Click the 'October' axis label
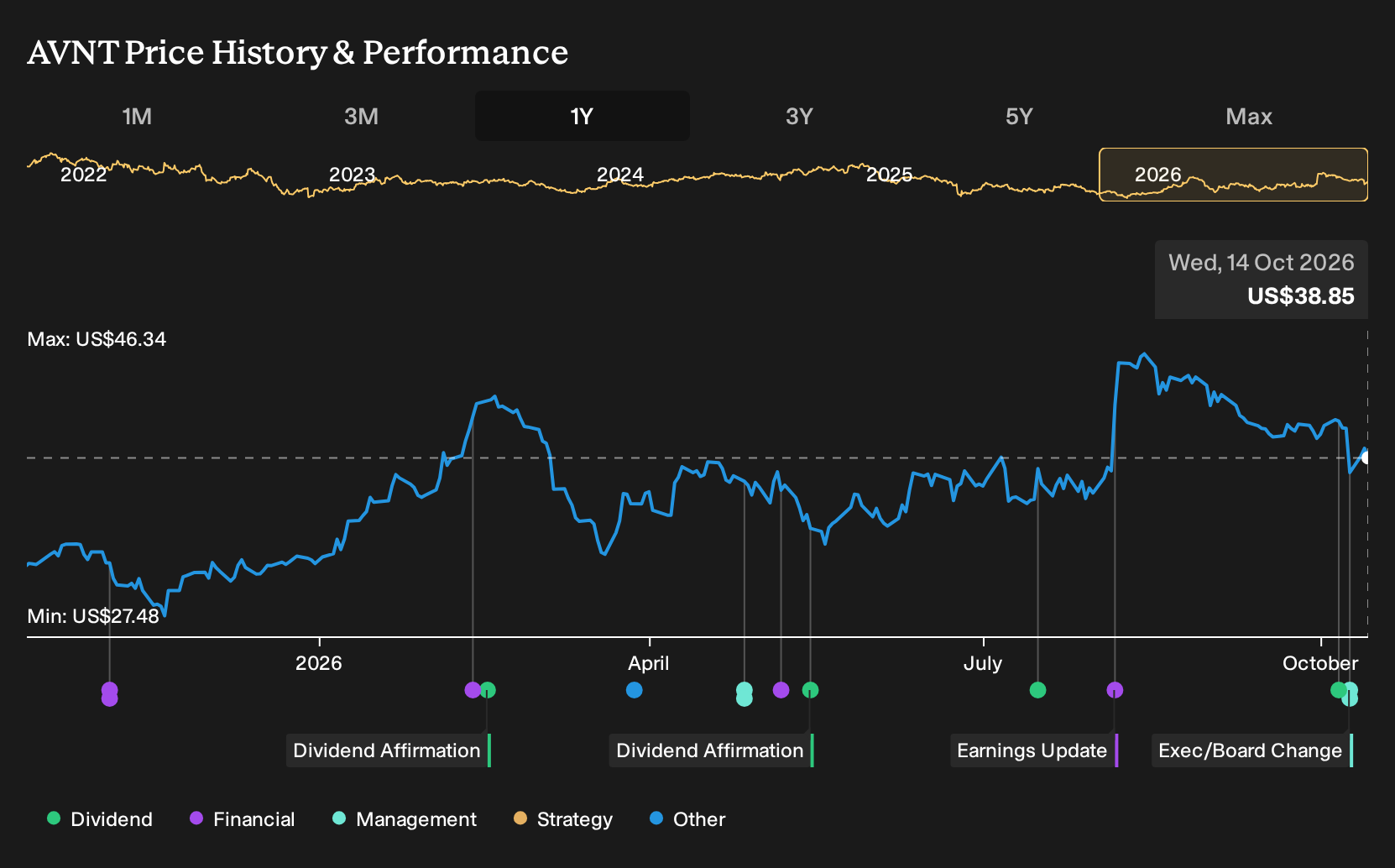Screen dimensions: 1395x868 click(x=1320, y=663)
